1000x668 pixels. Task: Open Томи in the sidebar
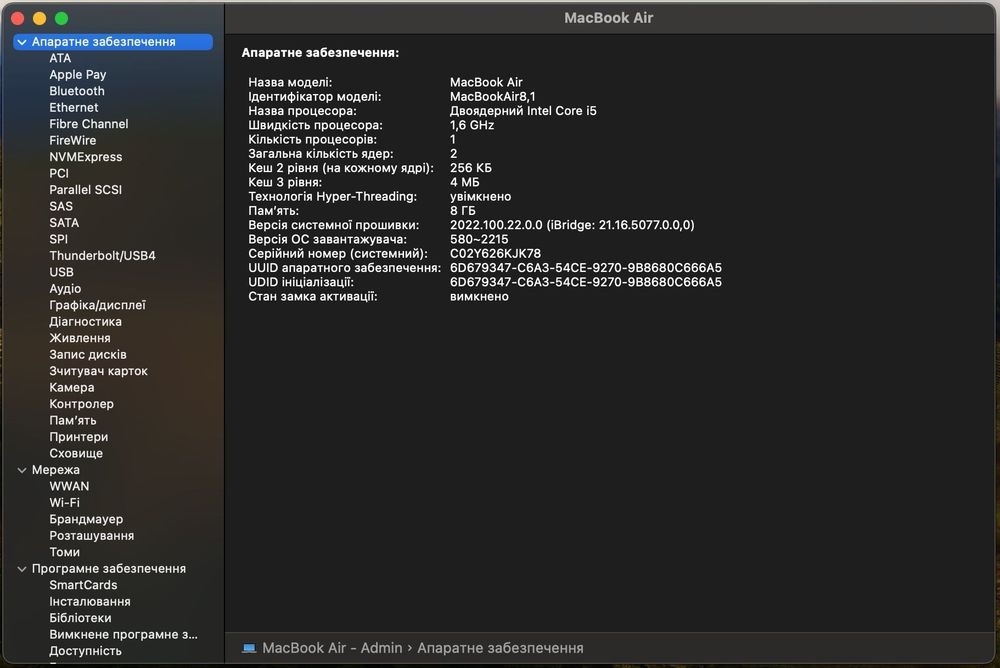(x=64, y=553)
